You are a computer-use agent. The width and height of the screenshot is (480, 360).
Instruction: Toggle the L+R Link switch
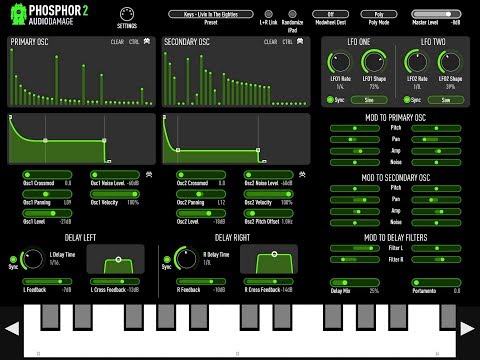pyautogui.click(x=268, y=14)
